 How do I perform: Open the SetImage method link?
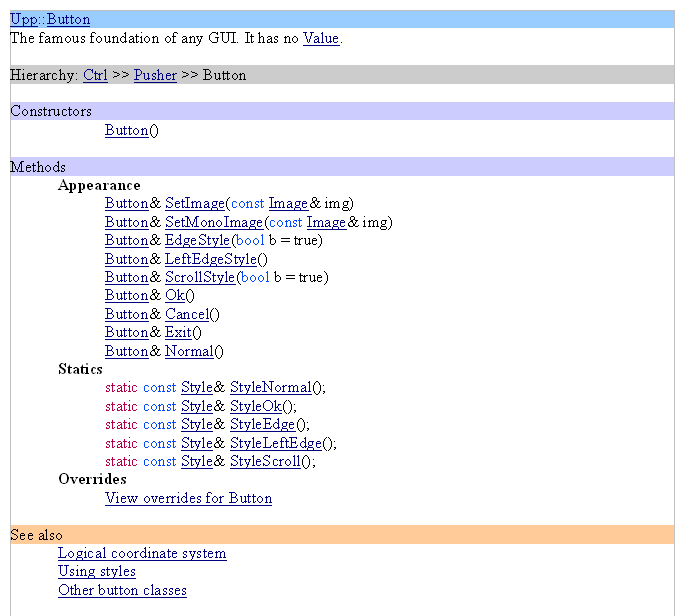click(195, 203)
